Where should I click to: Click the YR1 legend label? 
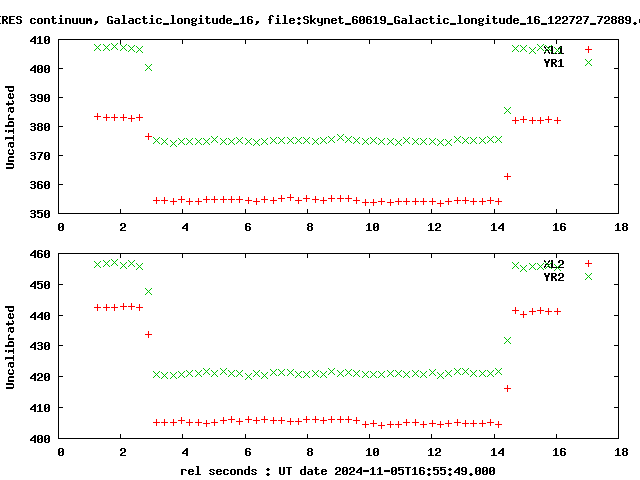point(553,63)
